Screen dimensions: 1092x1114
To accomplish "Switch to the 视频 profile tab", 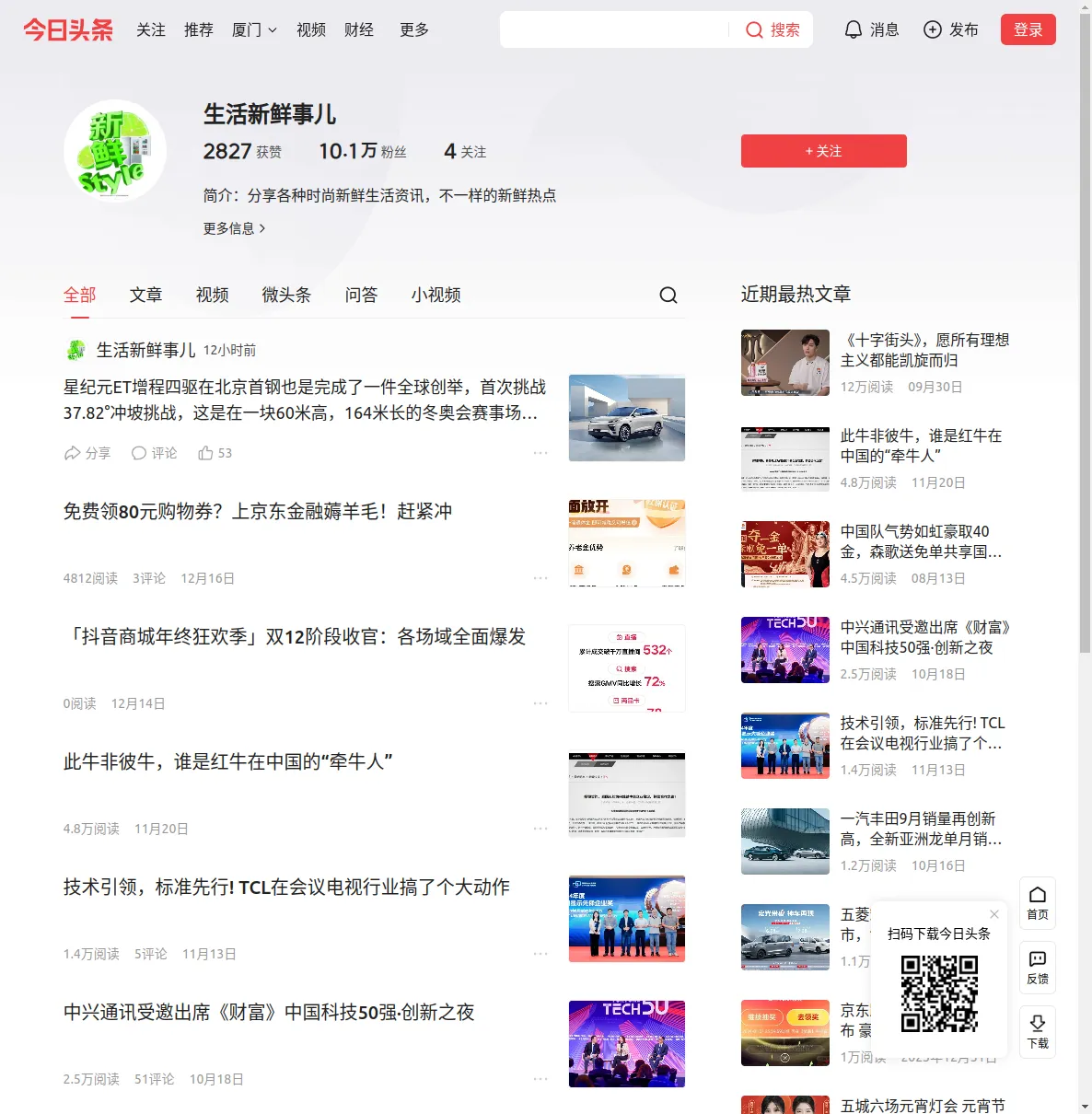I will [213, 295].
